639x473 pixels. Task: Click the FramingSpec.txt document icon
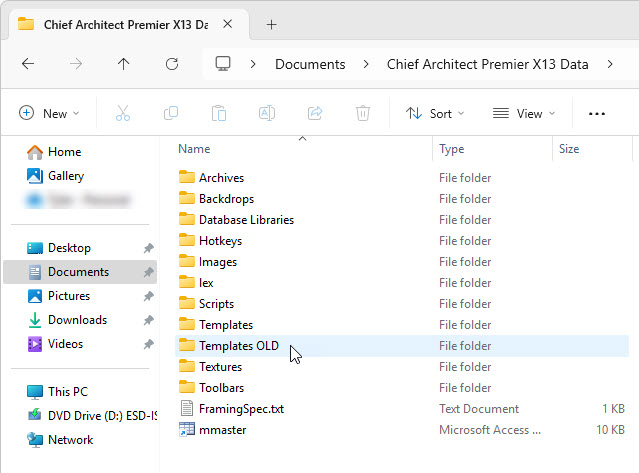click(187, 408)
